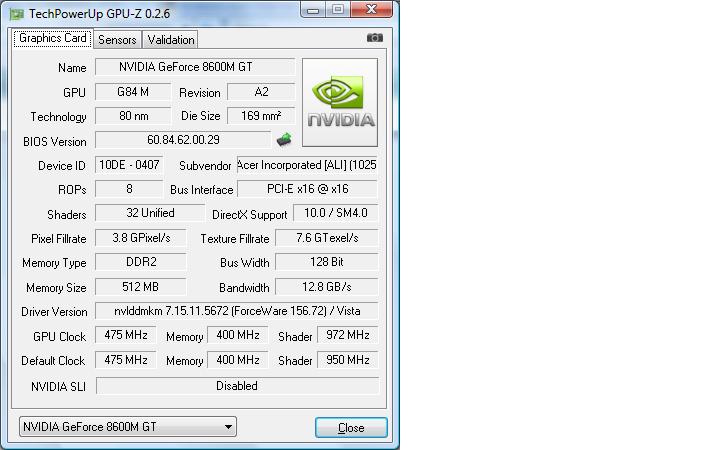Click the 'Default Clock' label

coord(53,360)
